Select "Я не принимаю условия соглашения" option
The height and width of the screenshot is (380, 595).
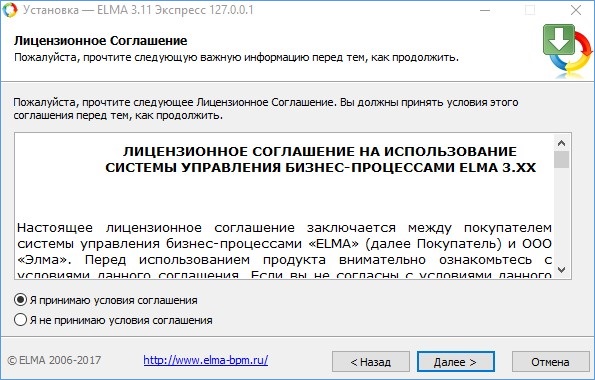click(x=20, y=320)
